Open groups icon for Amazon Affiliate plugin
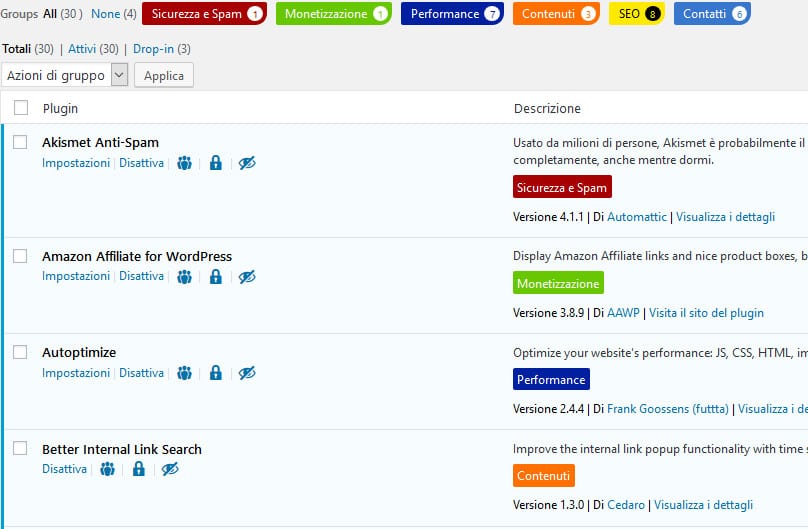This screenshot has width=808, height=529. (x=184, y=277)
